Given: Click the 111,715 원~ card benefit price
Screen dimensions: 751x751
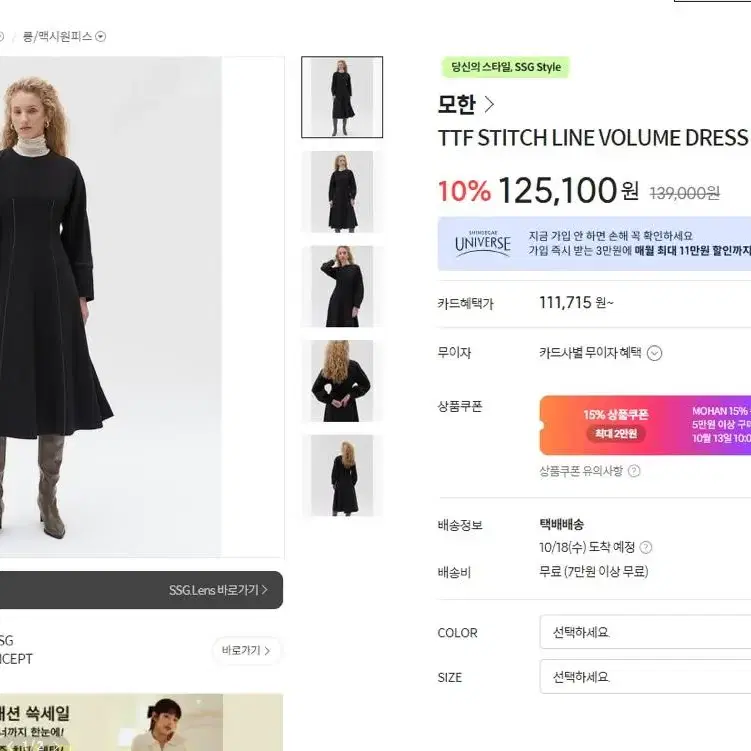Looking at the screenshot, I should [x=576, y=303].
